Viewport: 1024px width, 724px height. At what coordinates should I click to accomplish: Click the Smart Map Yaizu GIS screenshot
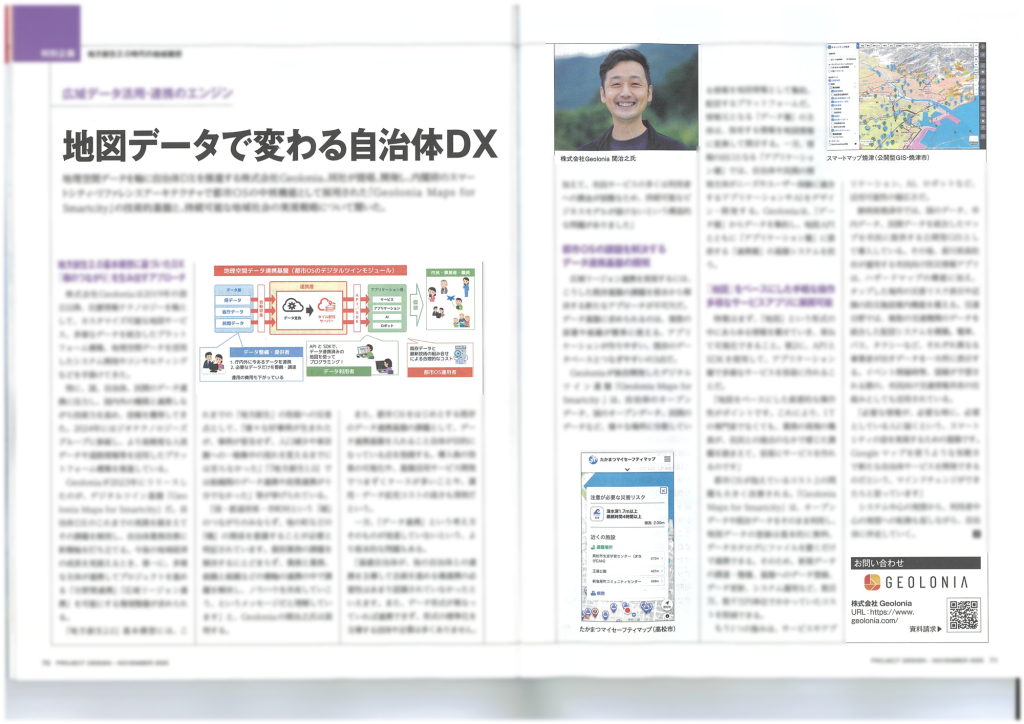pos(904,98)
